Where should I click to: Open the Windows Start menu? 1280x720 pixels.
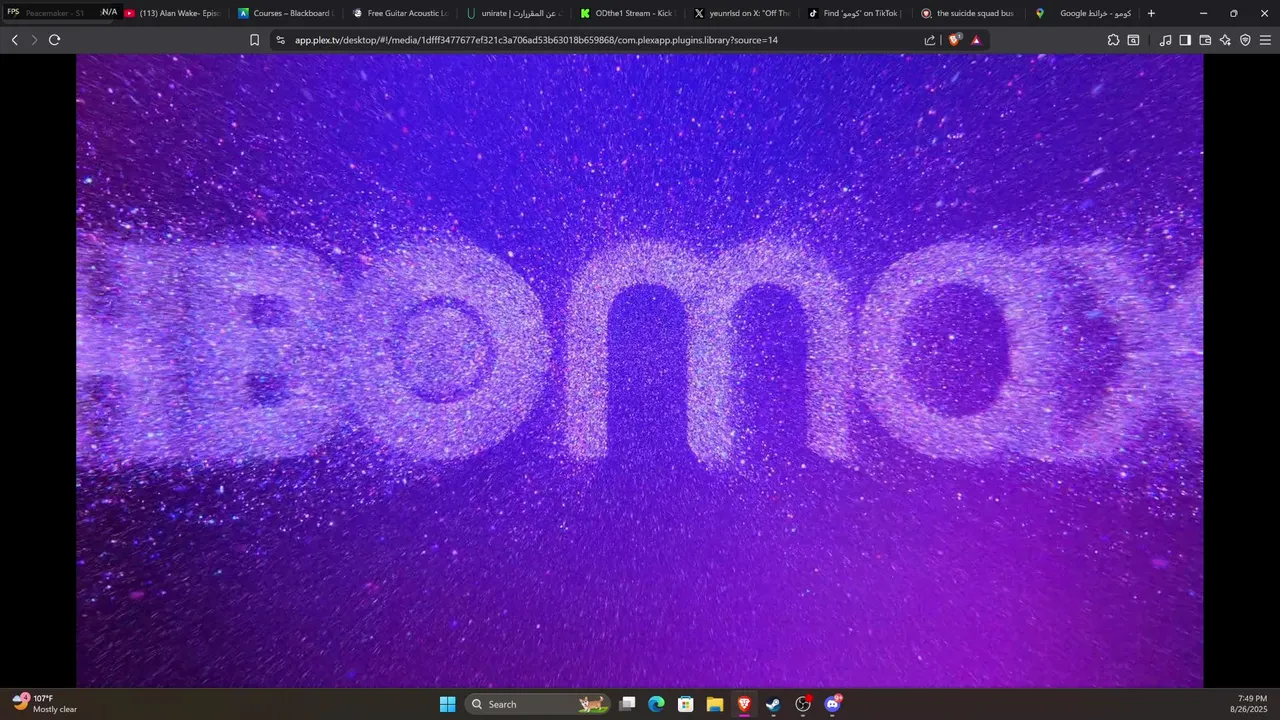tap(447, 704)
